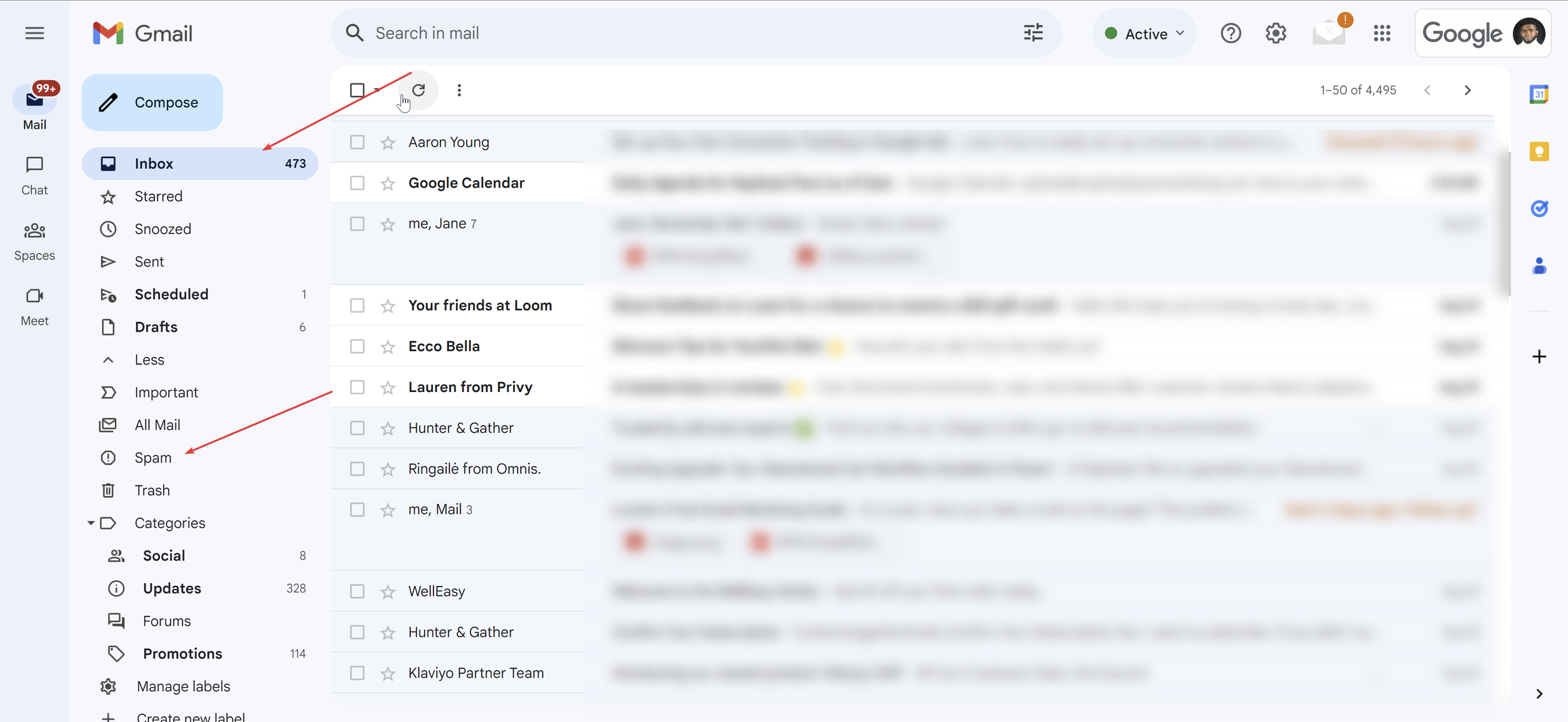Click the refresh mail icon

point(418,90)
